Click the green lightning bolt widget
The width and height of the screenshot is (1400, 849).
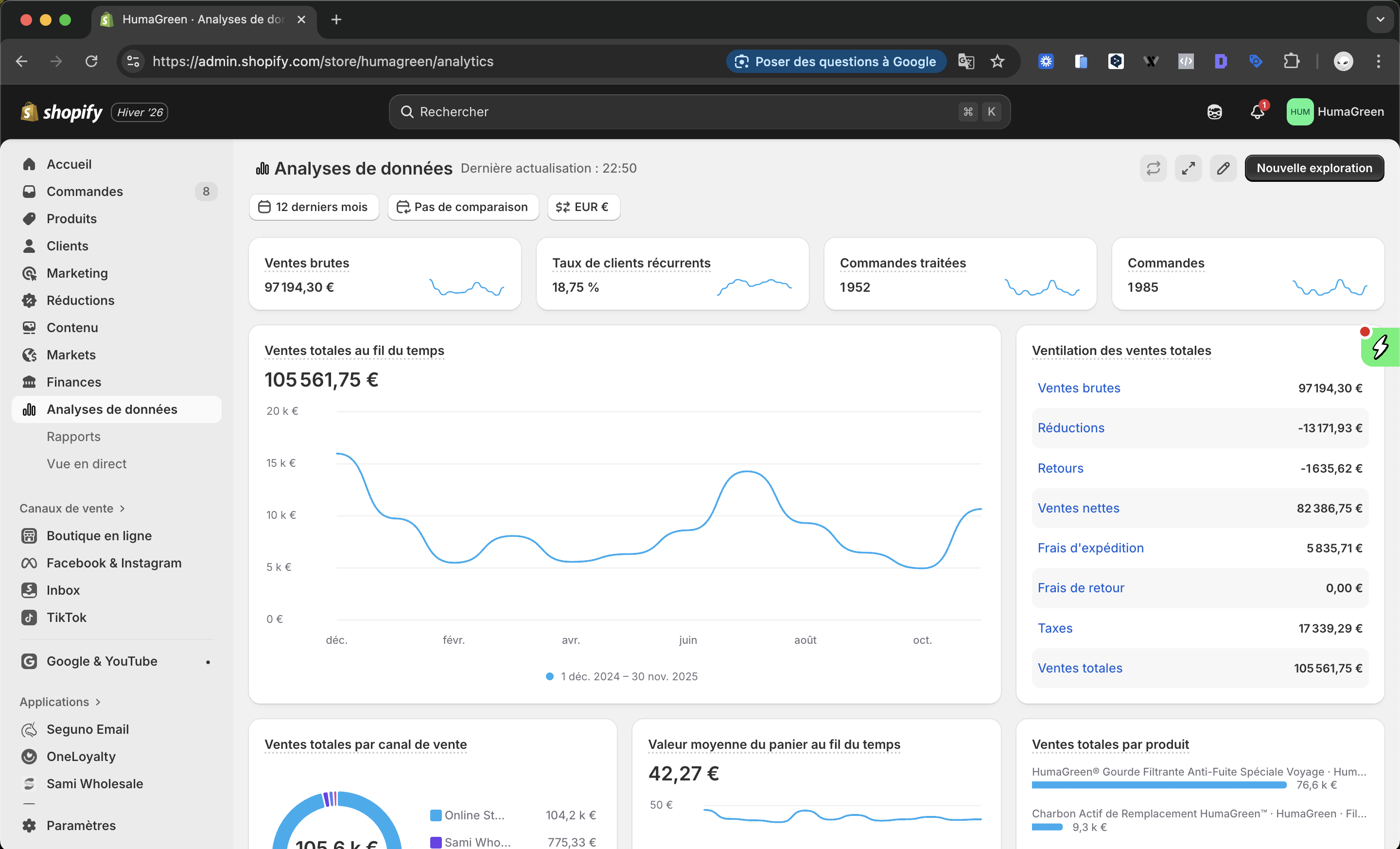(1380, 347)
